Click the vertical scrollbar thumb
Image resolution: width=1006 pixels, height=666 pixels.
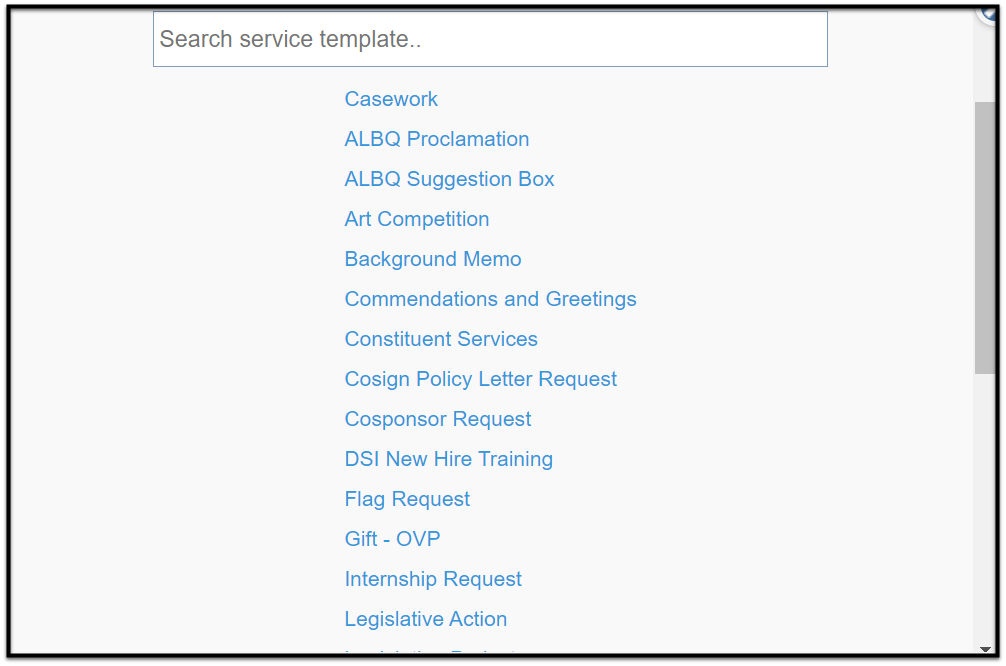click(984, 237)
